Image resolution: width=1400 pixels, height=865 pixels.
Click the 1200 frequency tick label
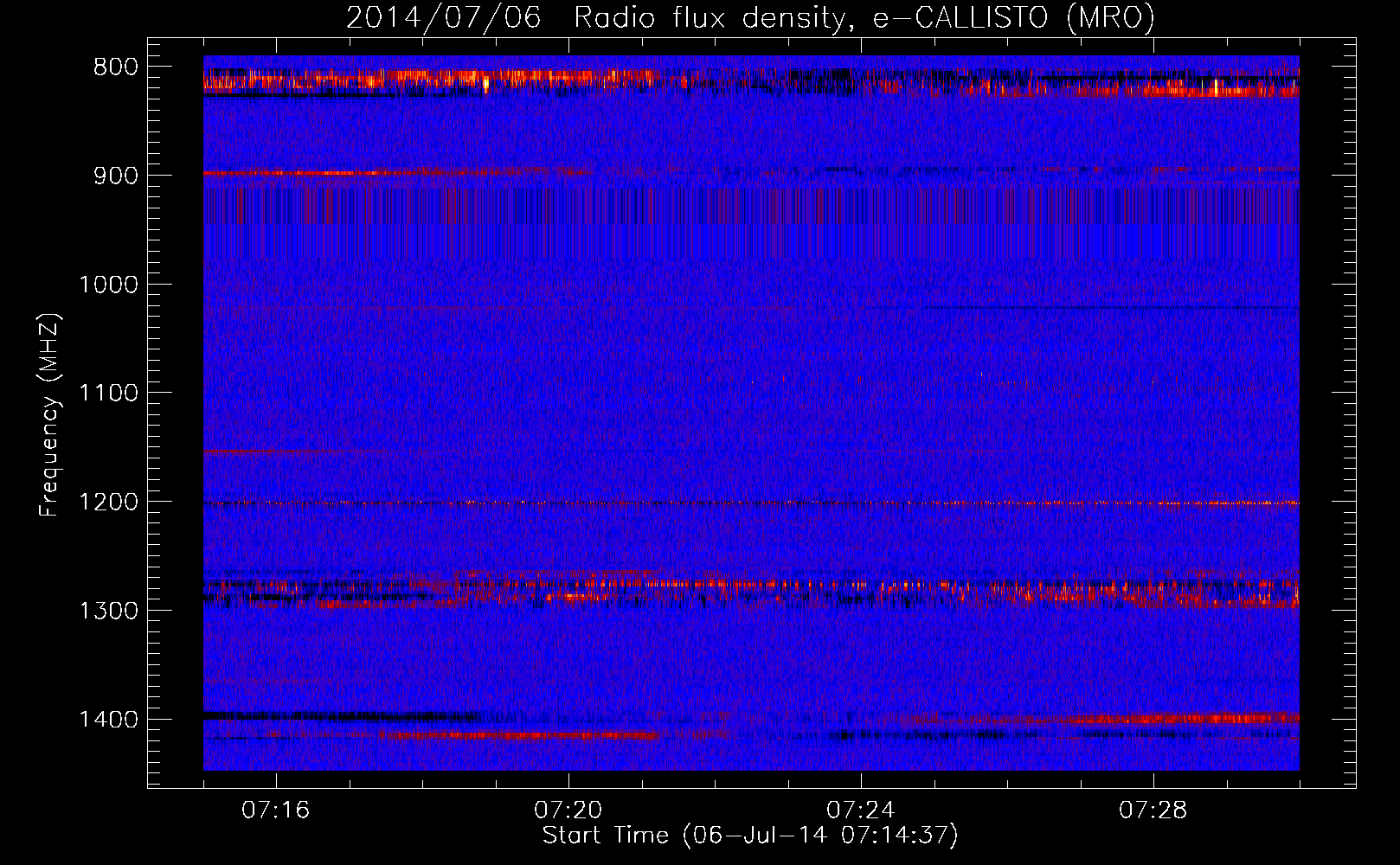point(108,503)
